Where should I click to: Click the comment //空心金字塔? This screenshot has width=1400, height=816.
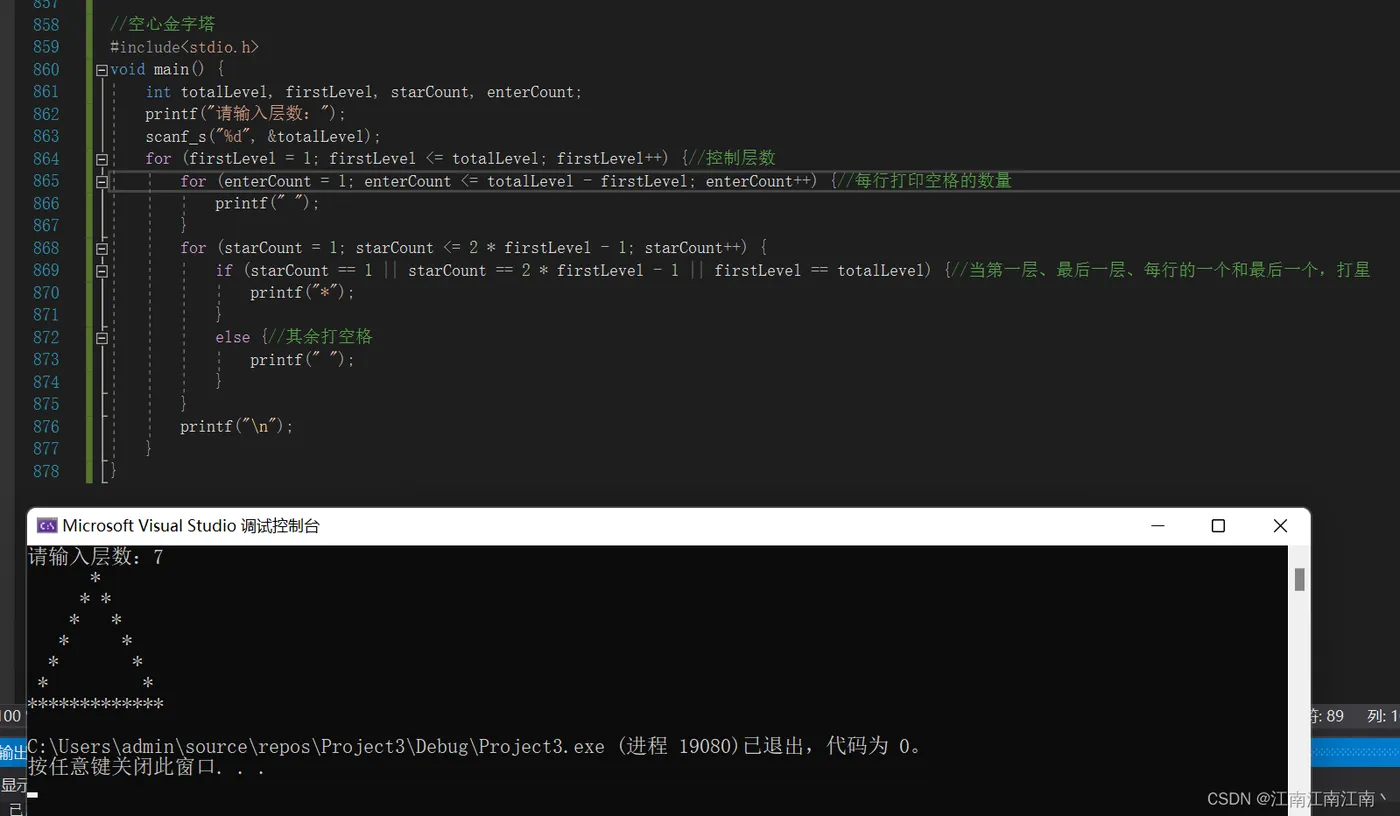point(162,24)
